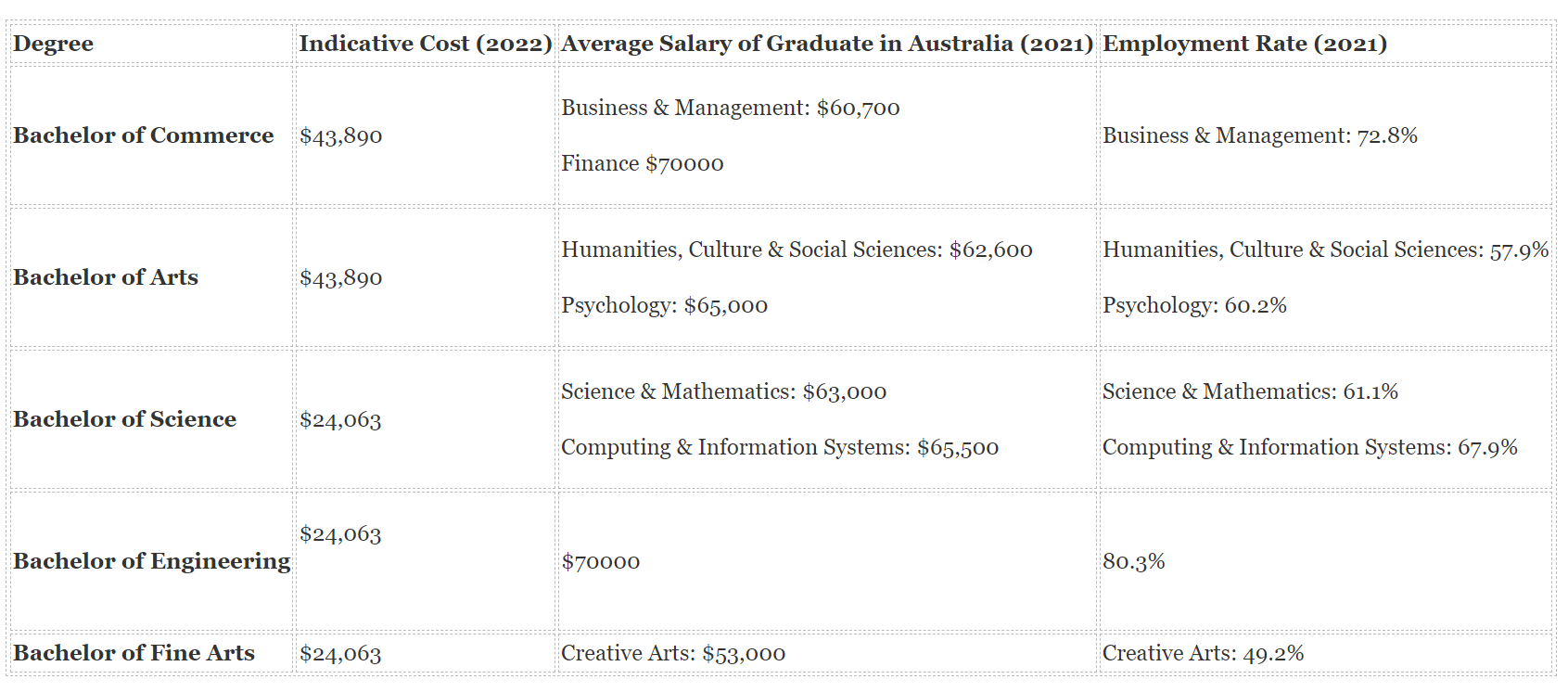Select the Bachelor of Science cell
The width and height of the screenshot is (1568, 692).
coord(125,419)
